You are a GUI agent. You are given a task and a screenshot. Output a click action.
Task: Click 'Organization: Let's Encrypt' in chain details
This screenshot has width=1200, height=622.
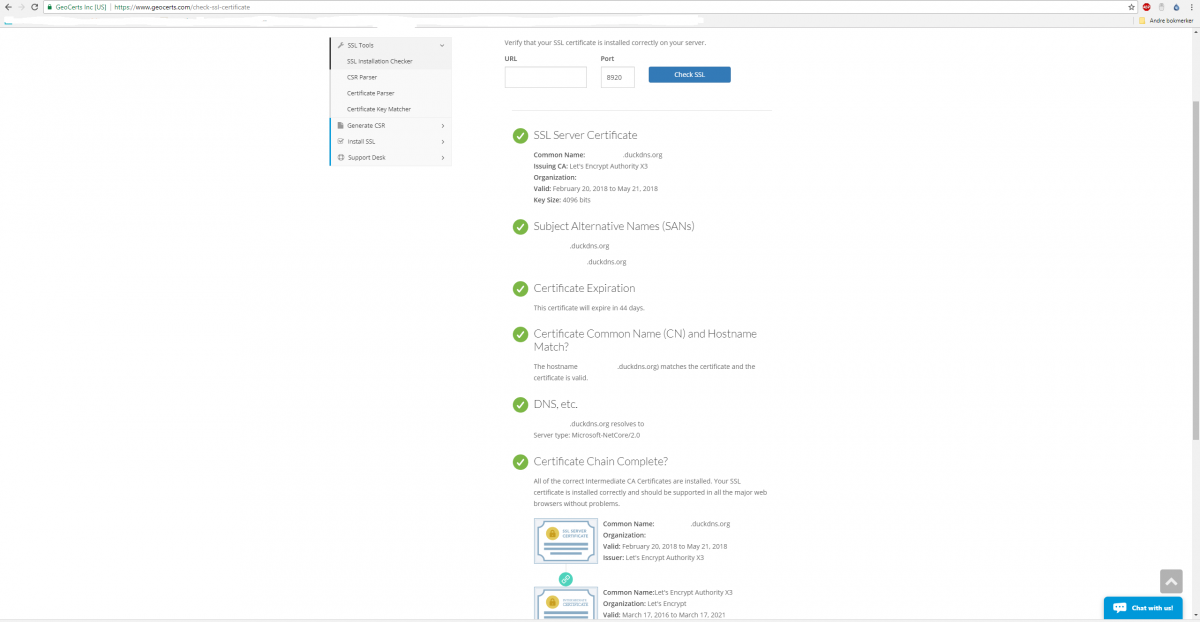(x=645, y=604)
